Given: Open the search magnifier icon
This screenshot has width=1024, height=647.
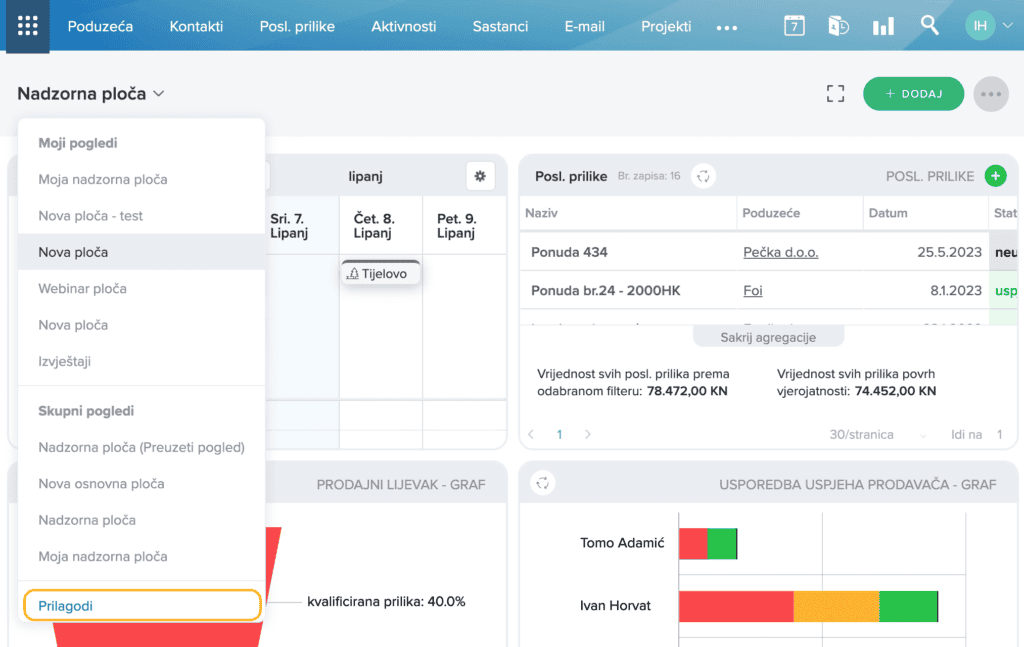Looking at the screenshot, I should pos(929,25).
